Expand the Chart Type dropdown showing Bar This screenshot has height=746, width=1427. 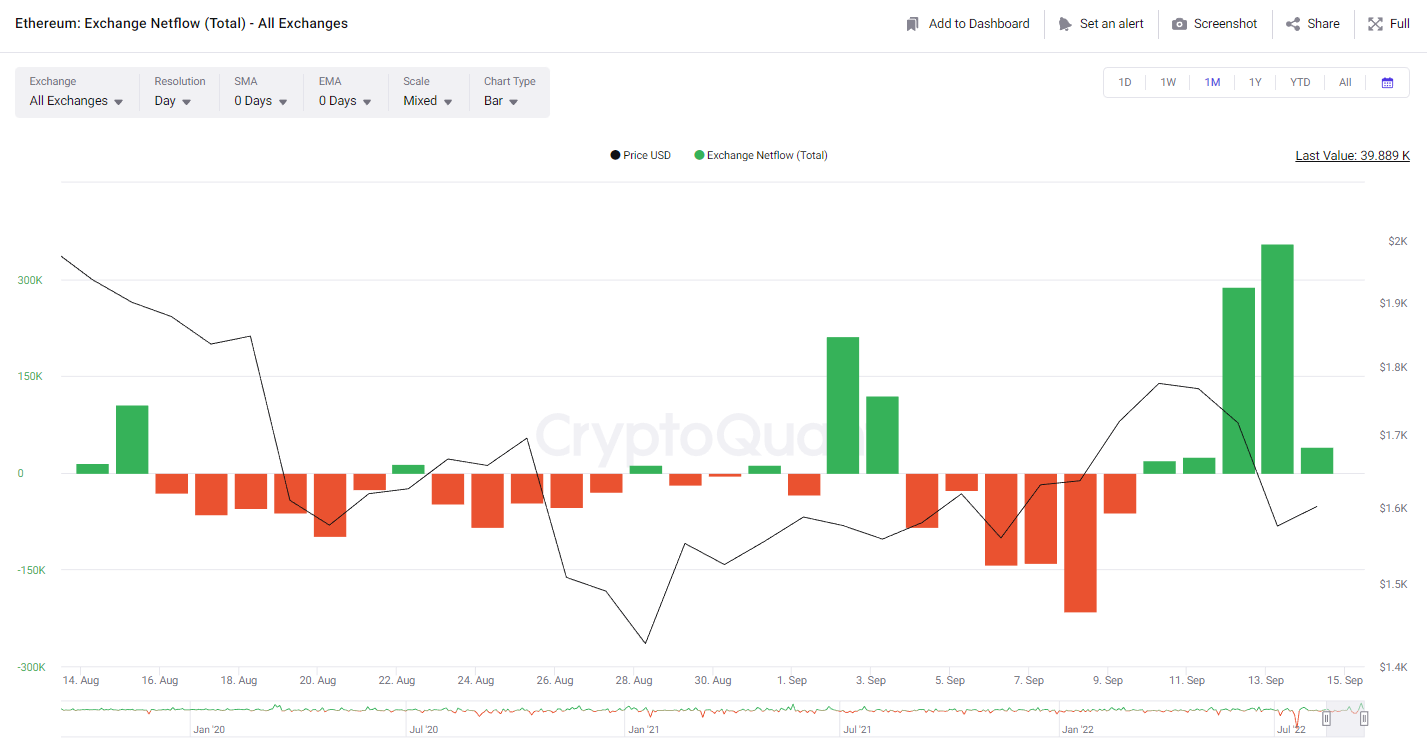coord(500,100)
